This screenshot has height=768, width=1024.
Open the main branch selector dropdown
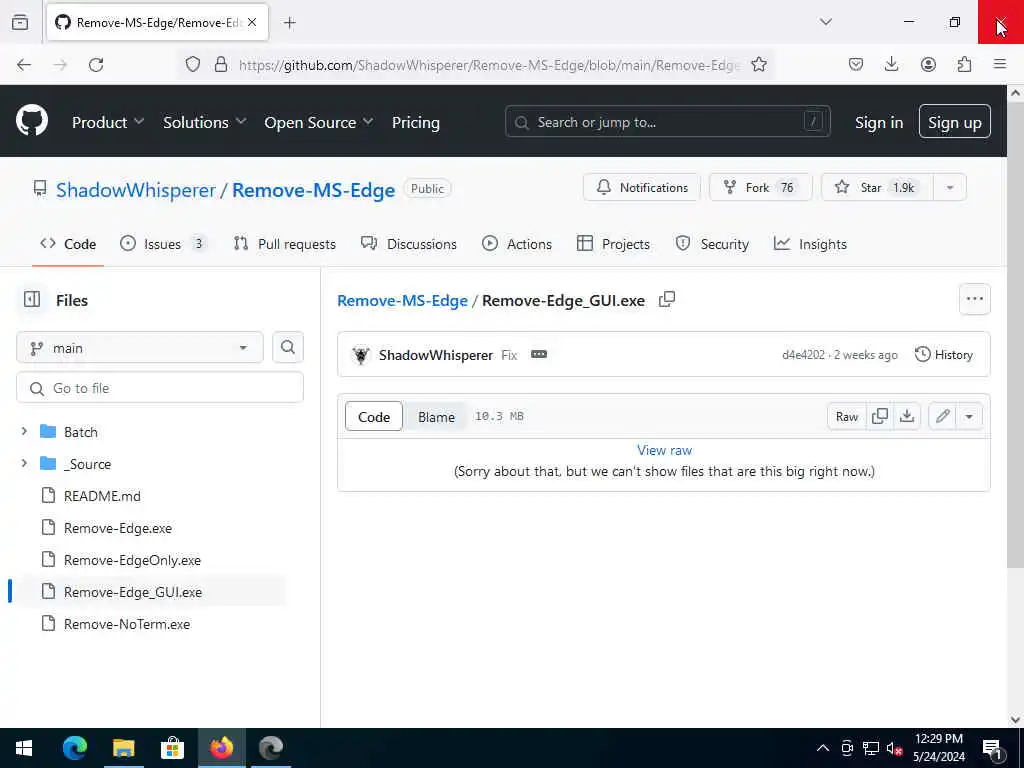click(x=140, y=347)
